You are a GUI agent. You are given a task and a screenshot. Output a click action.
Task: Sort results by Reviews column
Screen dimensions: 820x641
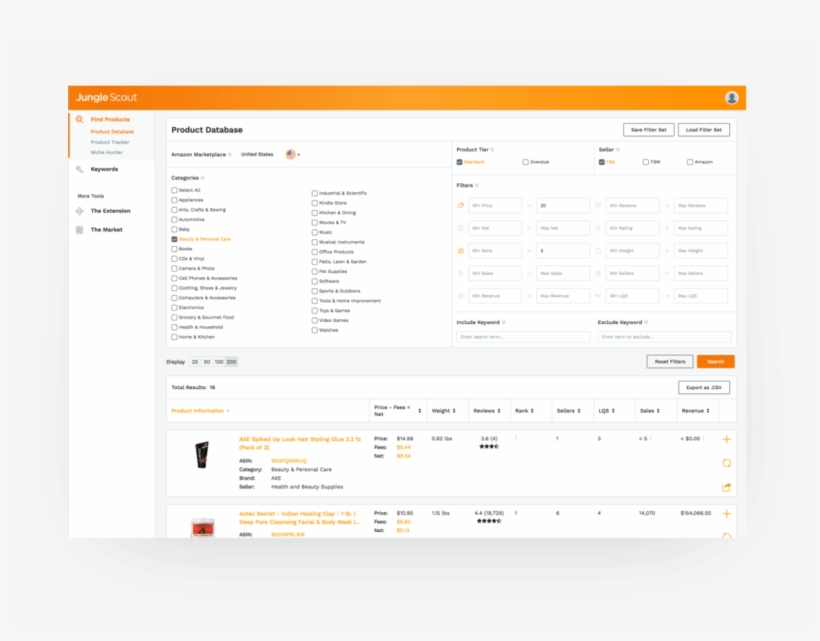coord(487,411)
